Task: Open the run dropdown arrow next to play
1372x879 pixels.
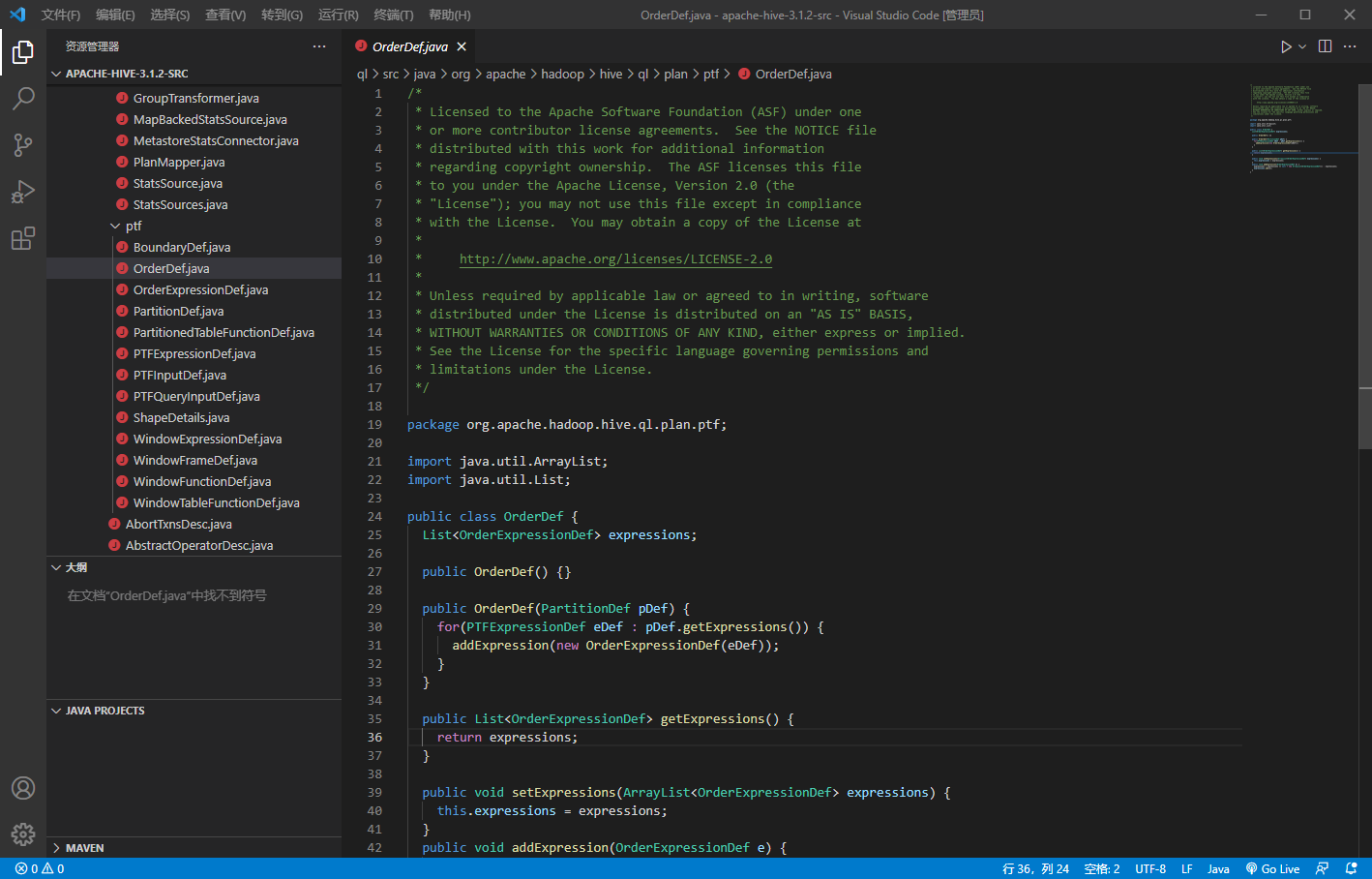Action: coord(1302,46)
